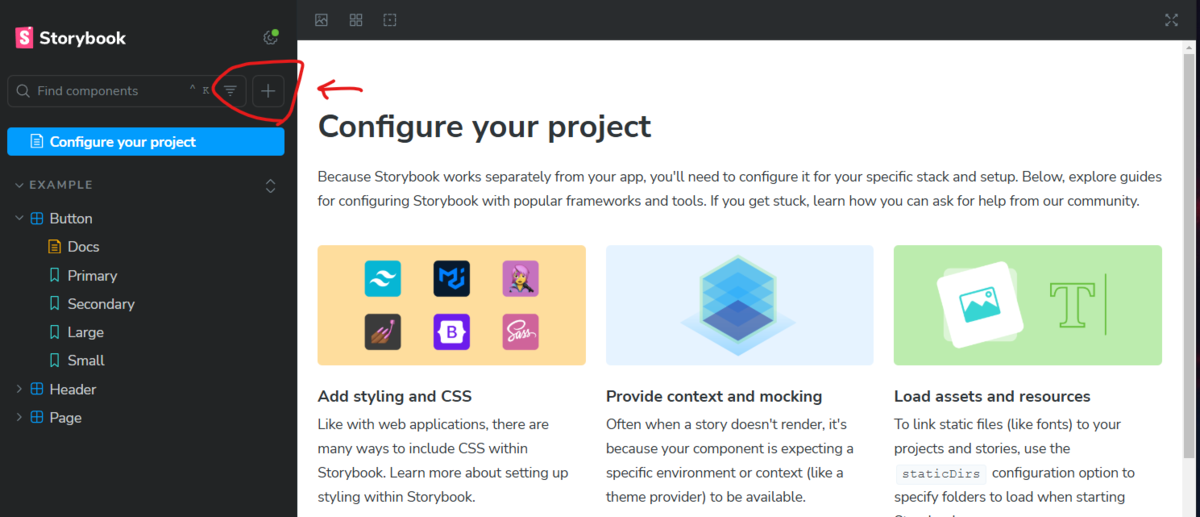
Task: Enter fullscreen using the expand arrows icon
Action: [1172, 20]
